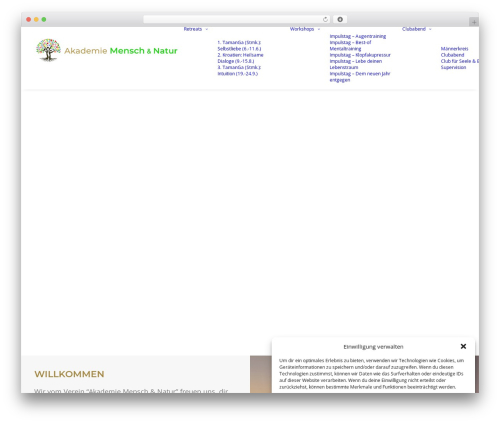The height and width of the screenshot is (423, 500).
Task: Click the green maximize window button
Action: 44,19
